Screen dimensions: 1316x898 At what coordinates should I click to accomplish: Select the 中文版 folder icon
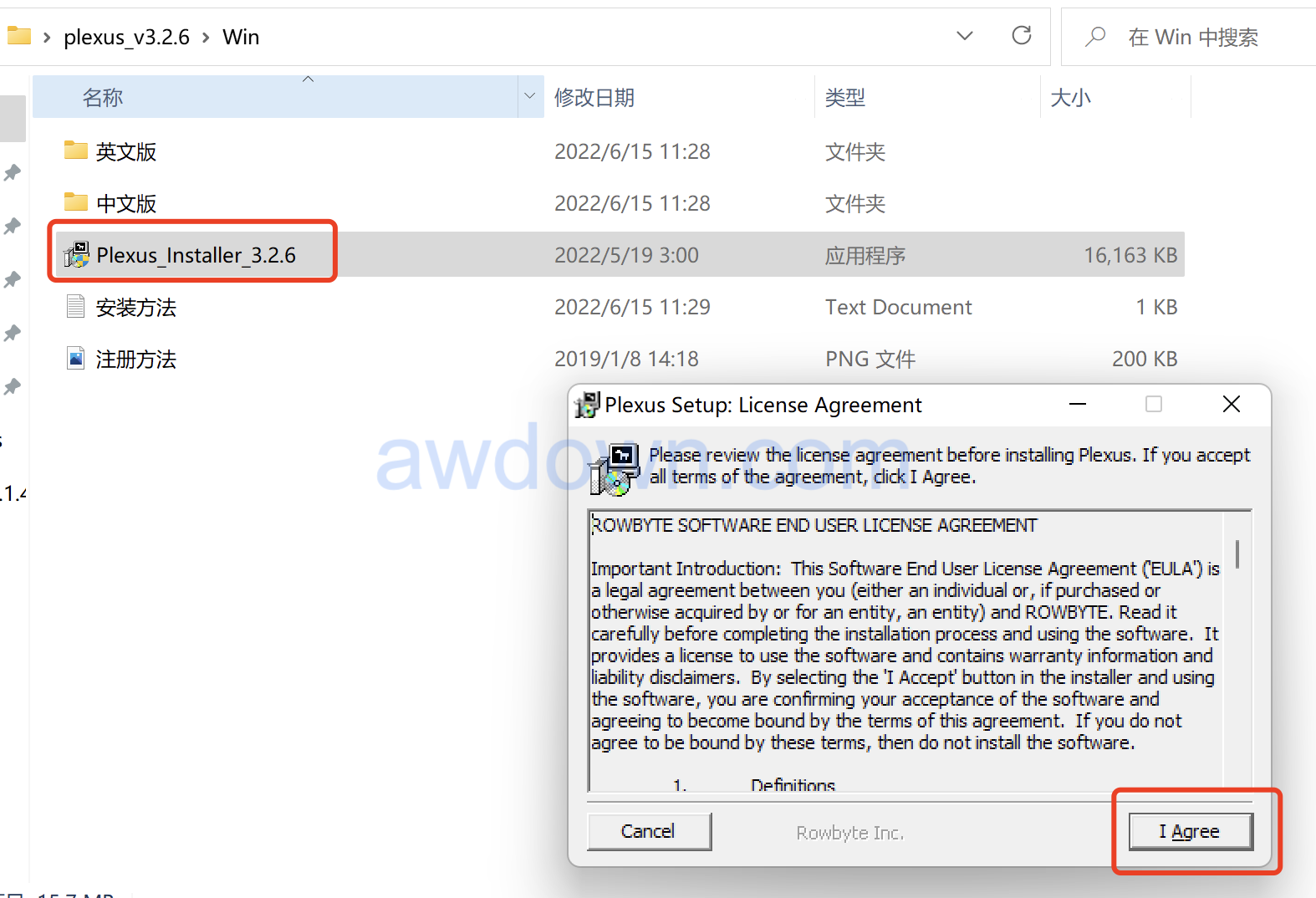click(76, 202)
